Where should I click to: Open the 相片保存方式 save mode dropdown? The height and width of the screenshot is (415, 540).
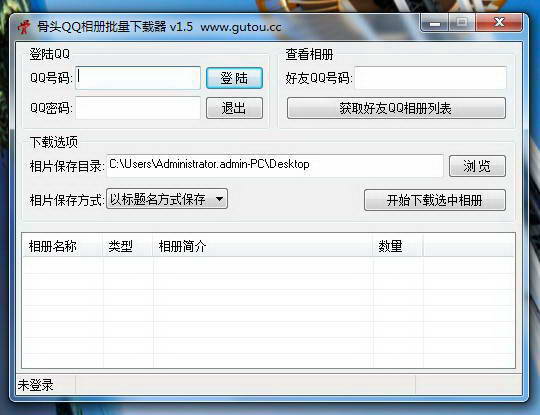point(167,199)
